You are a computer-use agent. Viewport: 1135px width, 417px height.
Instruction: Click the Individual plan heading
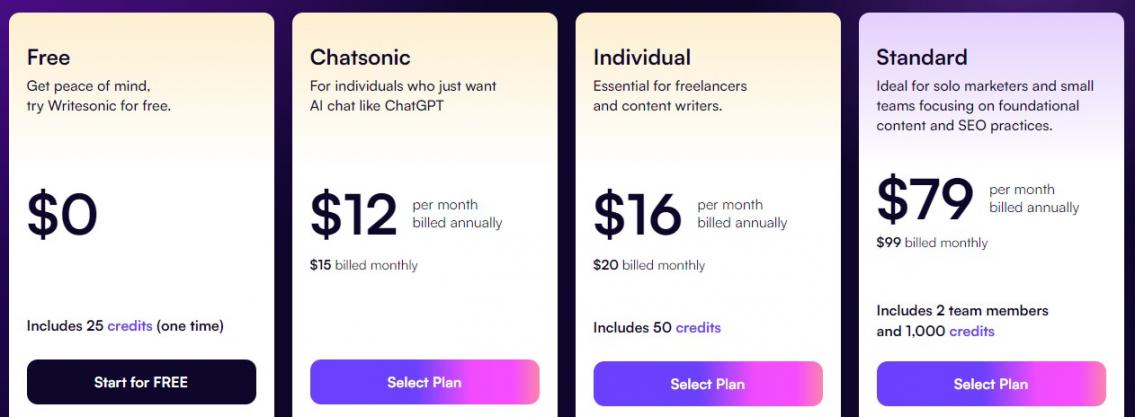tap(641, 57)
